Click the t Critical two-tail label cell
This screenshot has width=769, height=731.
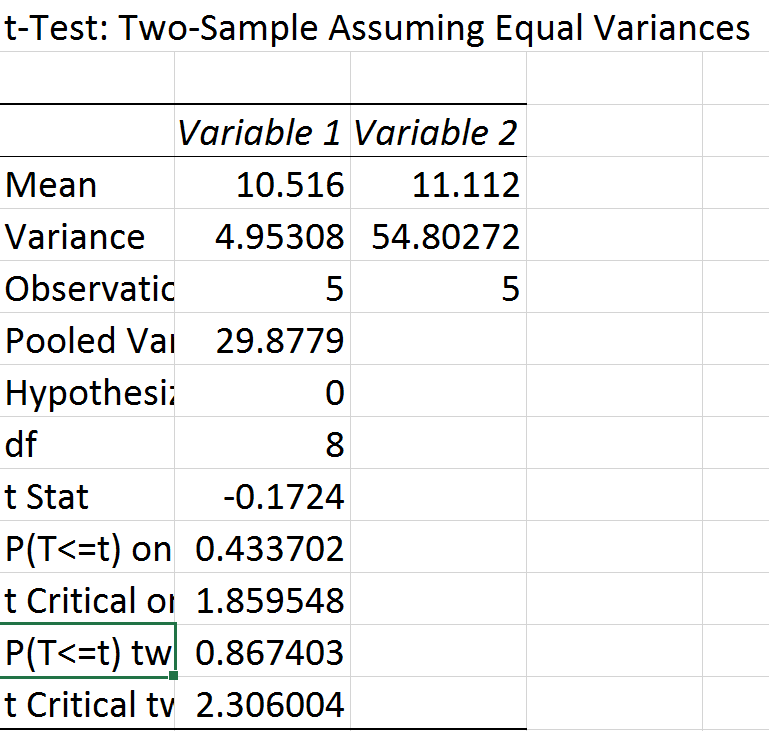coord(88,705)
